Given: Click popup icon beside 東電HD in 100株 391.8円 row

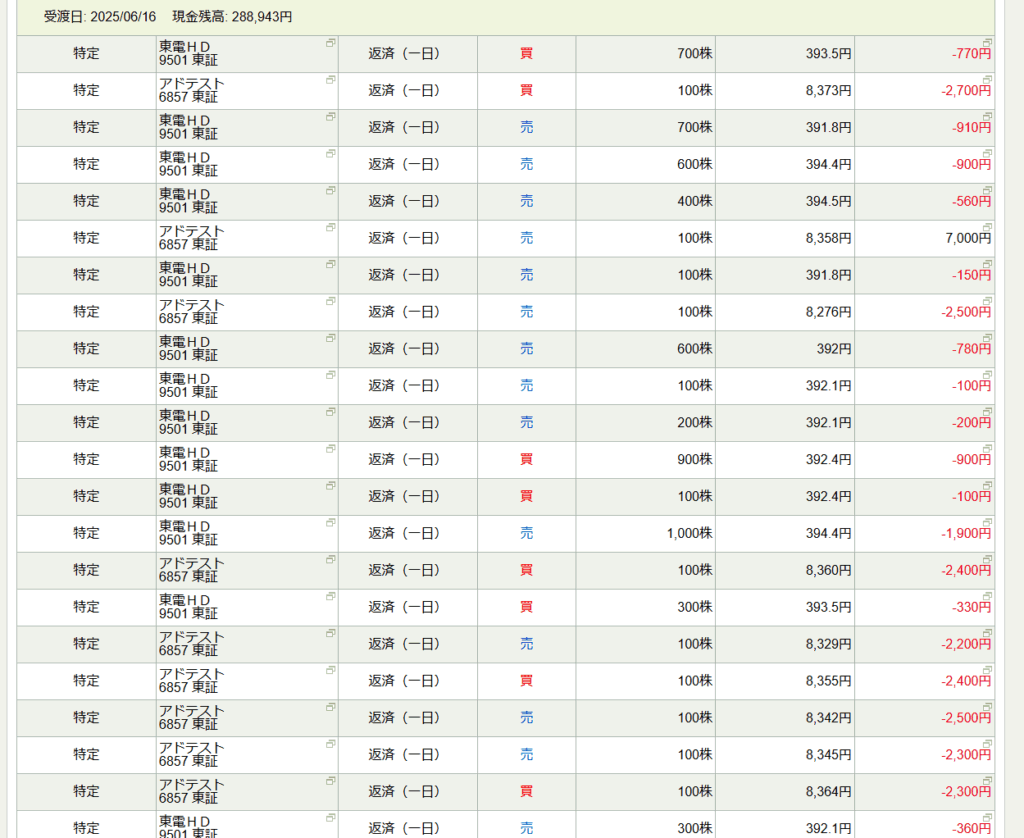Looking at the screenshot, I should click(330, 265).
